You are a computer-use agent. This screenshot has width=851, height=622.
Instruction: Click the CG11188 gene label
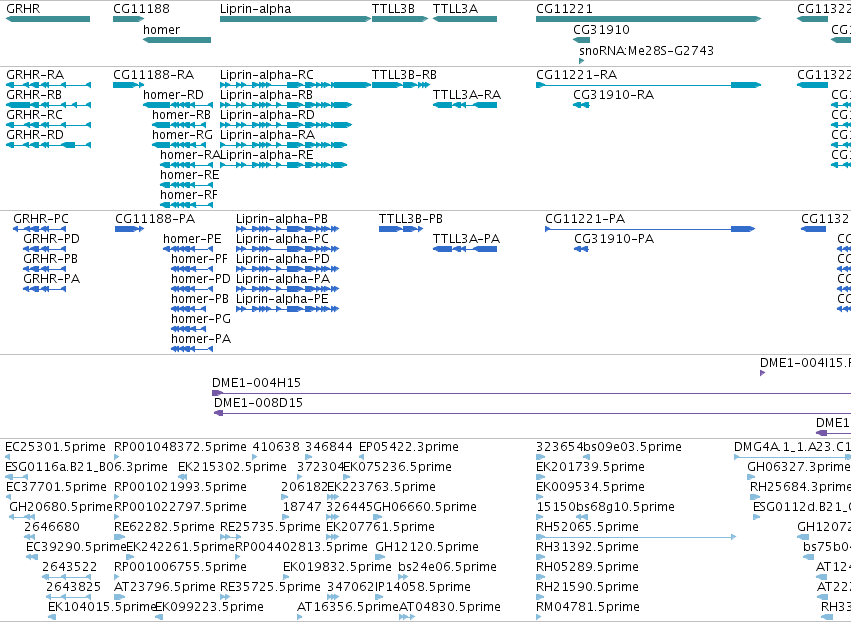[x=141, y=9]
